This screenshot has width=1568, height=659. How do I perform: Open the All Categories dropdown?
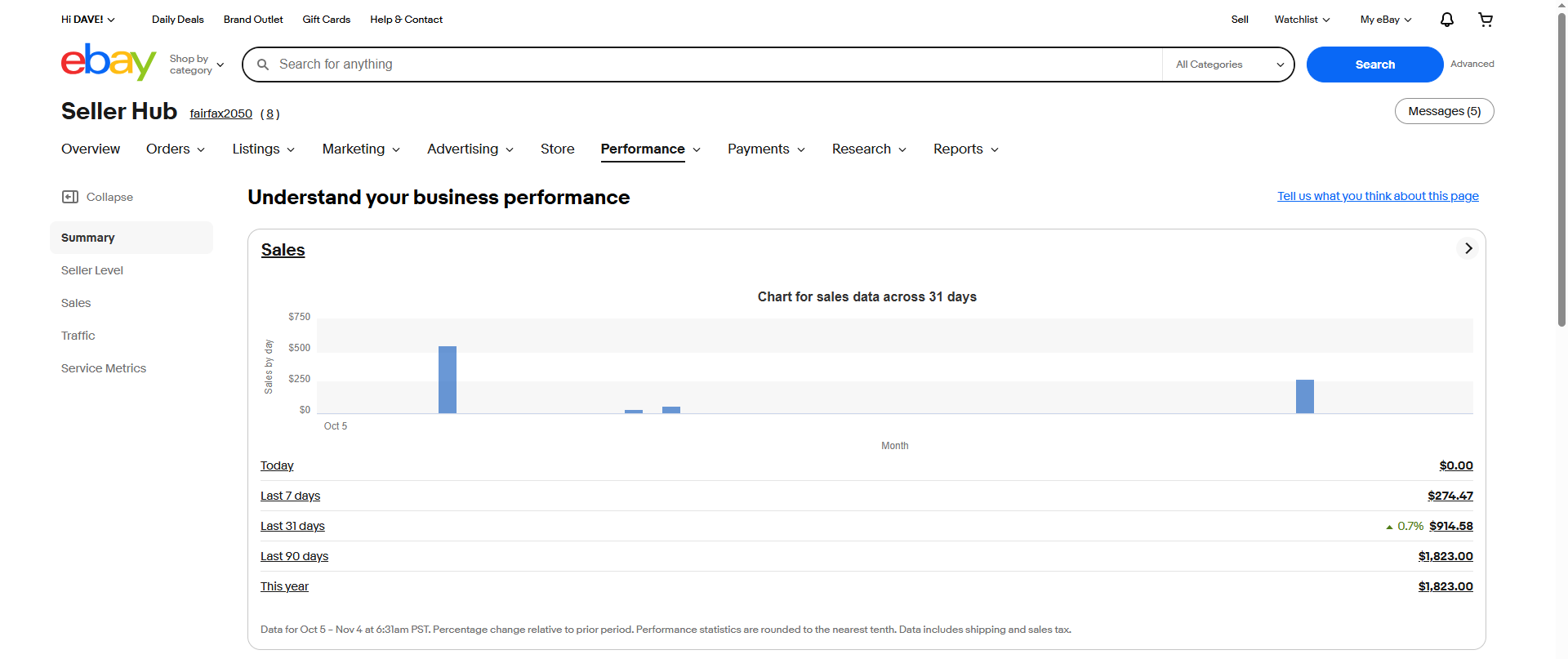[1229, 65]
